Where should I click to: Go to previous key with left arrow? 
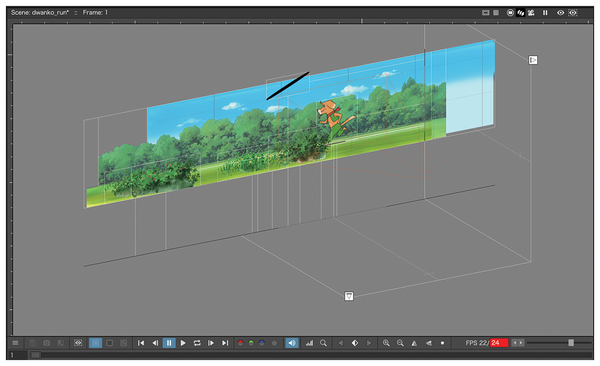click(341, 343)
